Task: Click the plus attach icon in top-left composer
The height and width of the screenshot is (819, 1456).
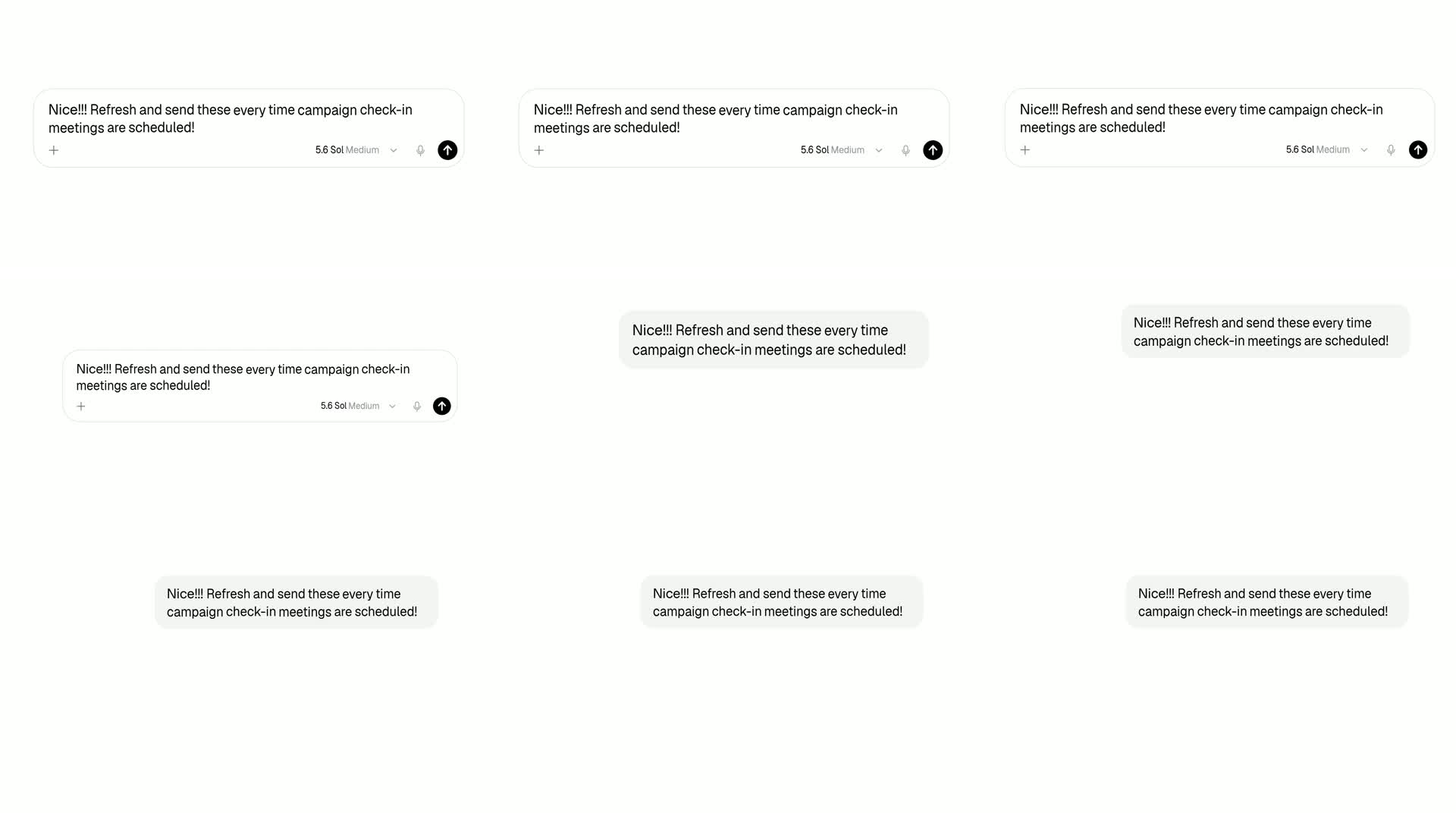Action: (x=54, y=150)
